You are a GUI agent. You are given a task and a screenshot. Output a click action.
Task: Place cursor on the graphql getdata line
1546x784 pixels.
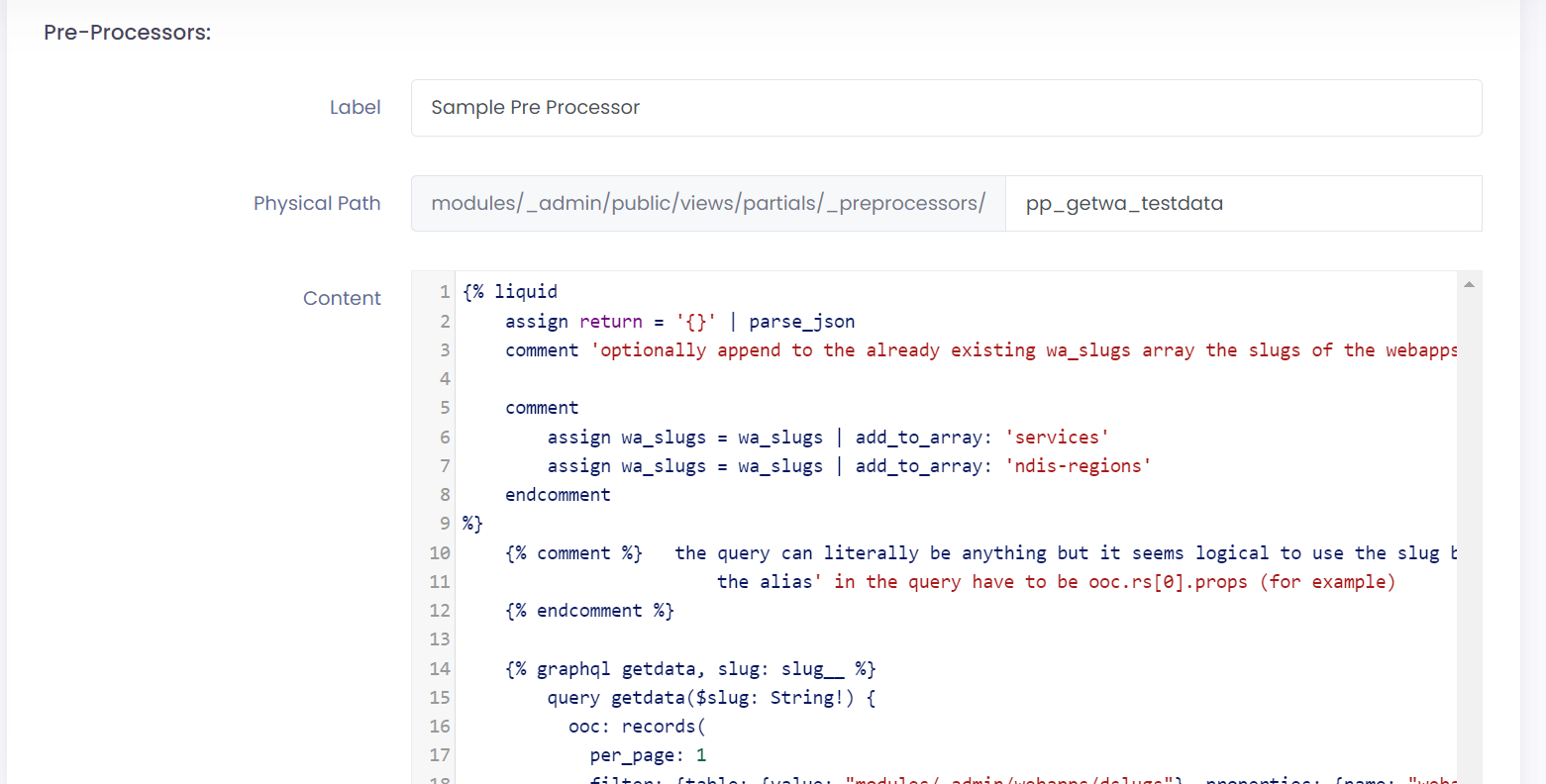pyautogui.click(x=690, y=669)
